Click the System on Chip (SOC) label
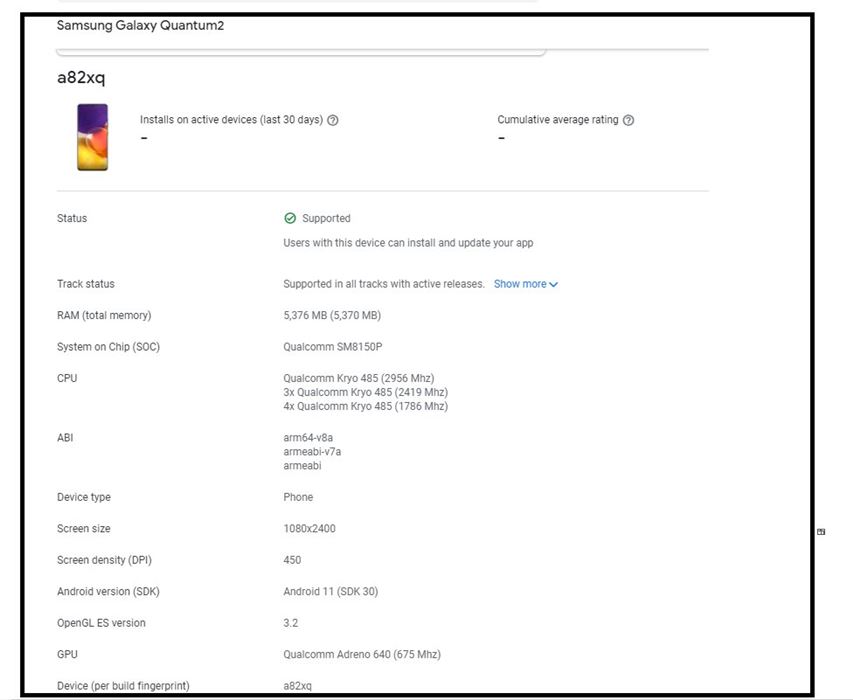The height and width of the screenshot is (700, 853). (x=108, y=347)
